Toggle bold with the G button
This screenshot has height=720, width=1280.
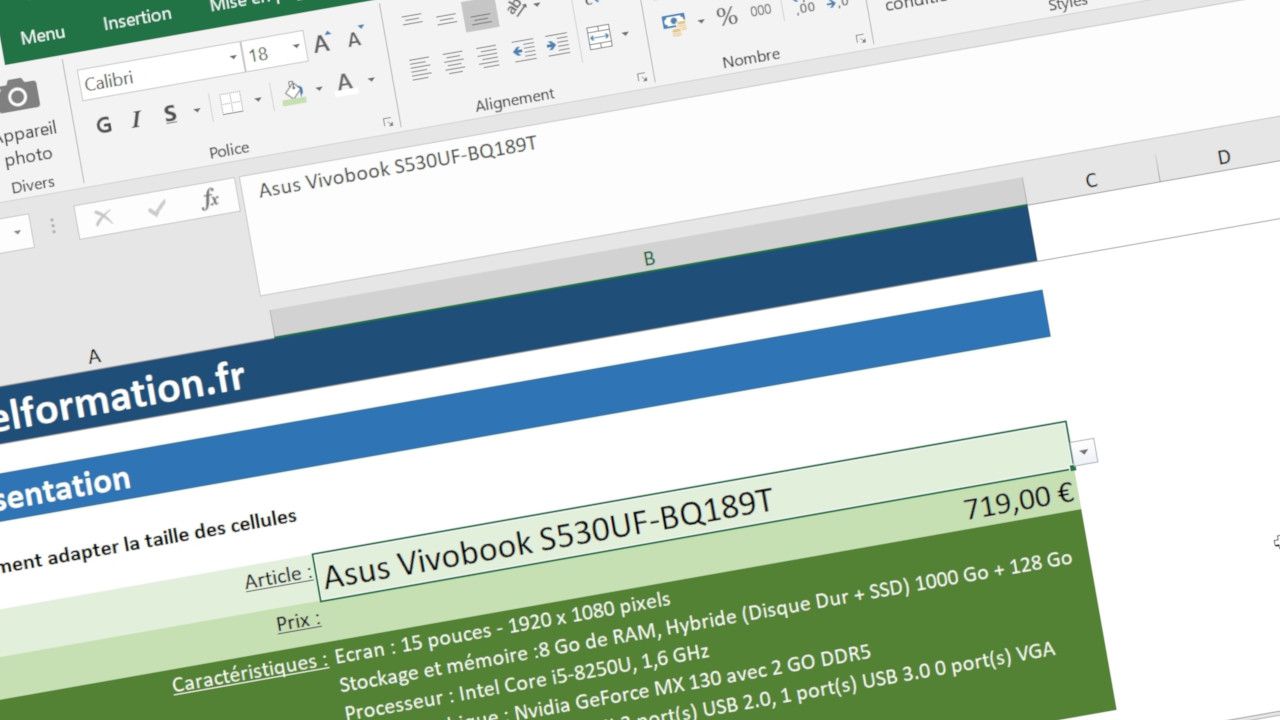click(103, 125)
